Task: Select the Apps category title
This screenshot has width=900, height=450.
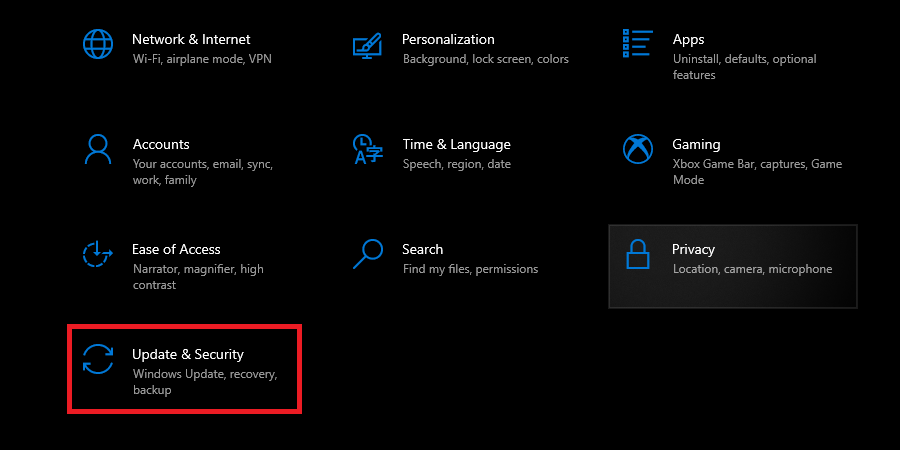Action: point(688,40)
